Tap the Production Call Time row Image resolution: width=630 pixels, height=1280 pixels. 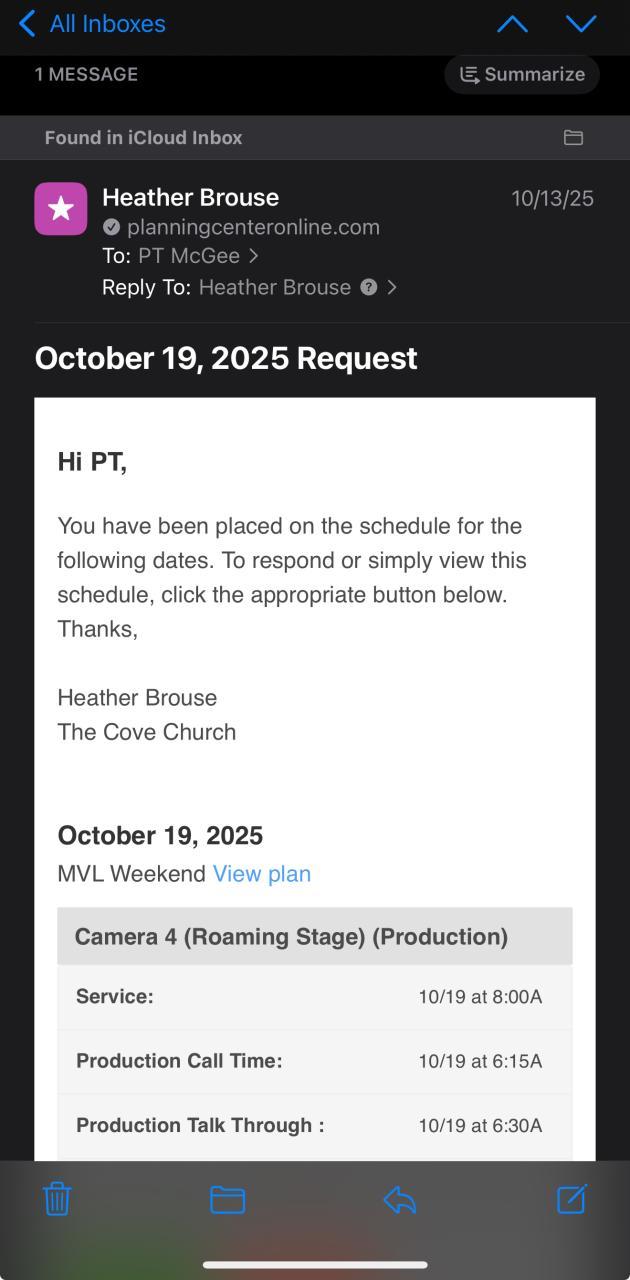pyautogui.click(x=314, y=1061)
